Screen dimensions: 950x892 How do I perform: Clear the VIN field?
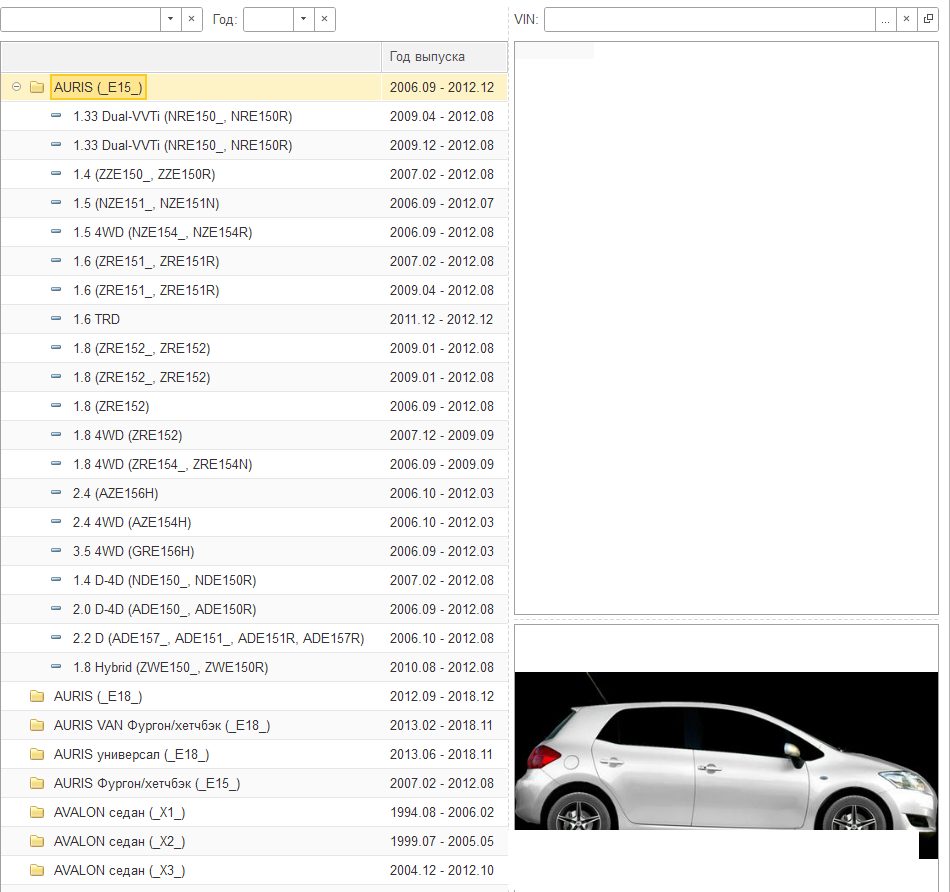pos(906,19)
